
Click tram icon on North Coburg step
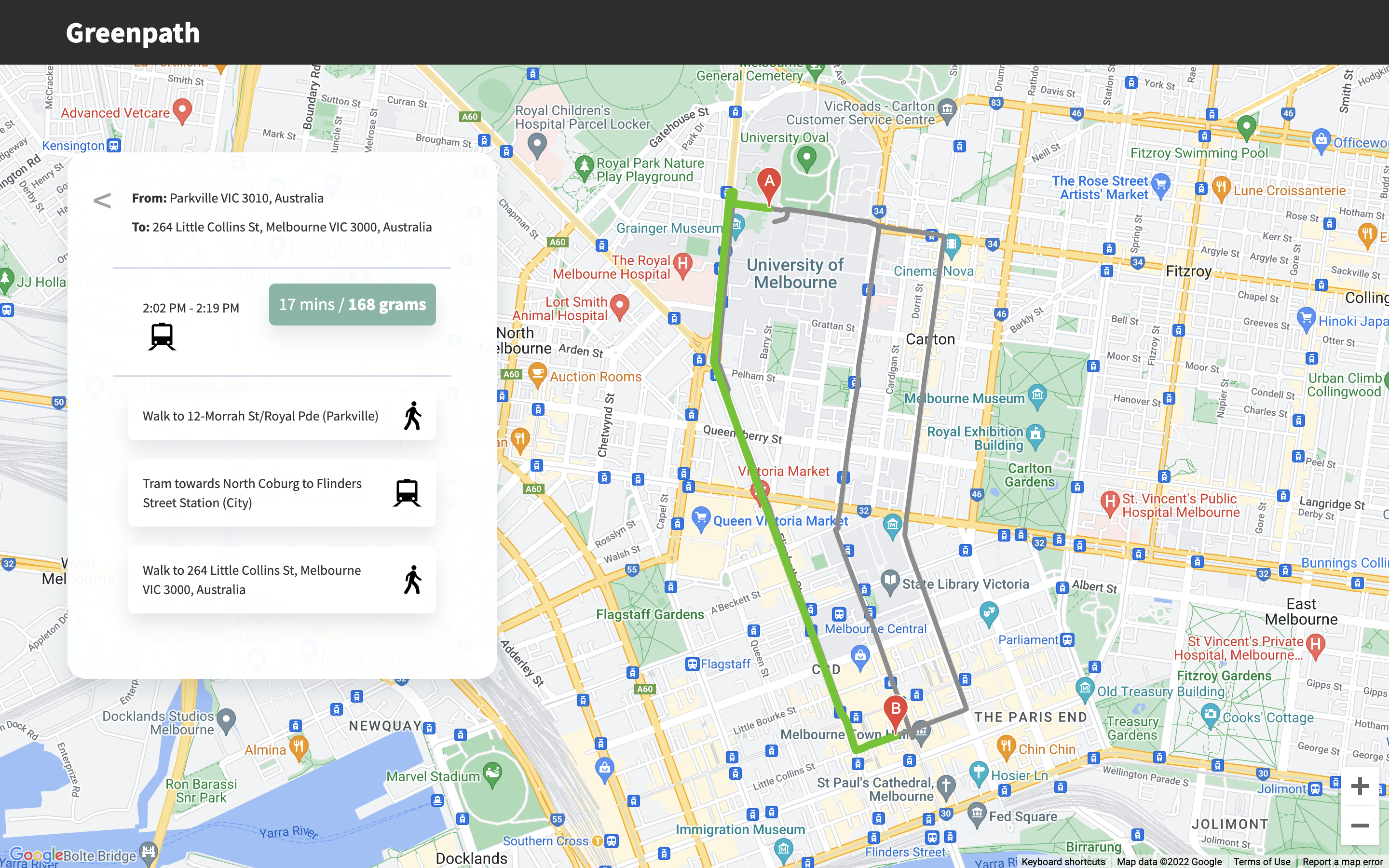[x=407, y=492]
